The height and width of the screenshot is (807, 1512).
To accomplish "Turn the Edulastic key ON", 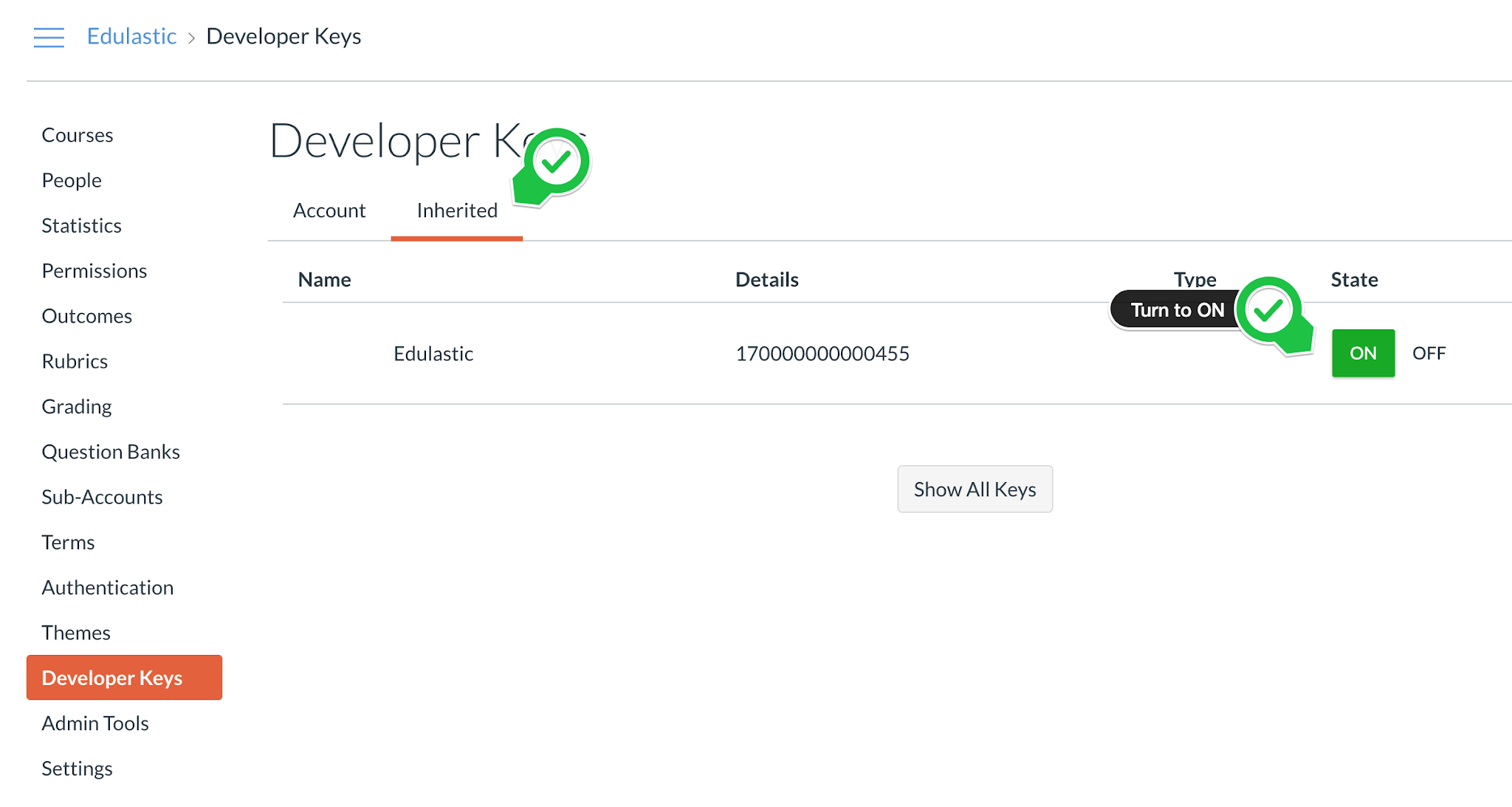I will pyautogui.click(x=1363, y=353).
